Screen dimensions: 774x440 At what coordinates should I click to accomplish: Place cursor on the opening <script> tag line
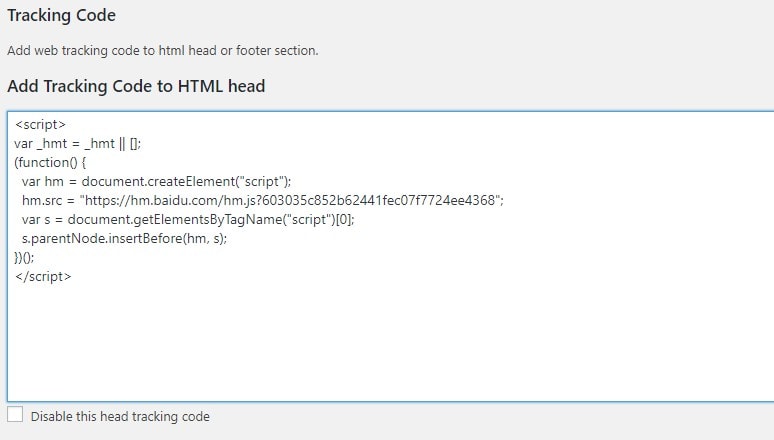pyautogui.click(x=41, y=124)
